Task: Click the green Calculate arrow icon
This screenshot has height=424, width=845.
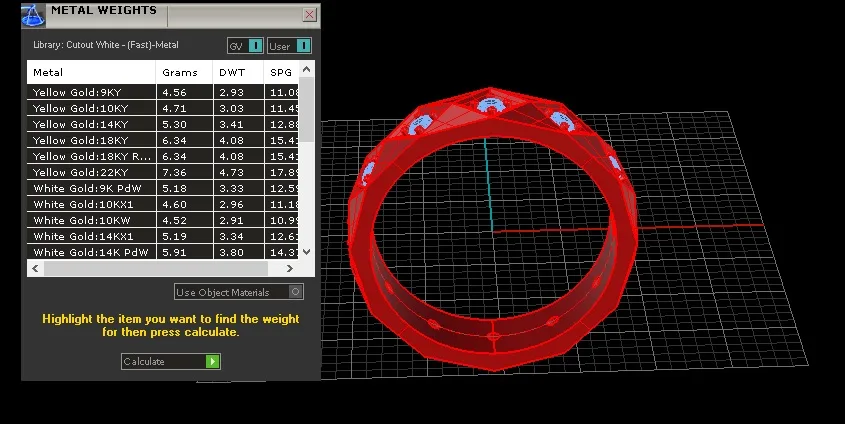Action: [212, 362]
